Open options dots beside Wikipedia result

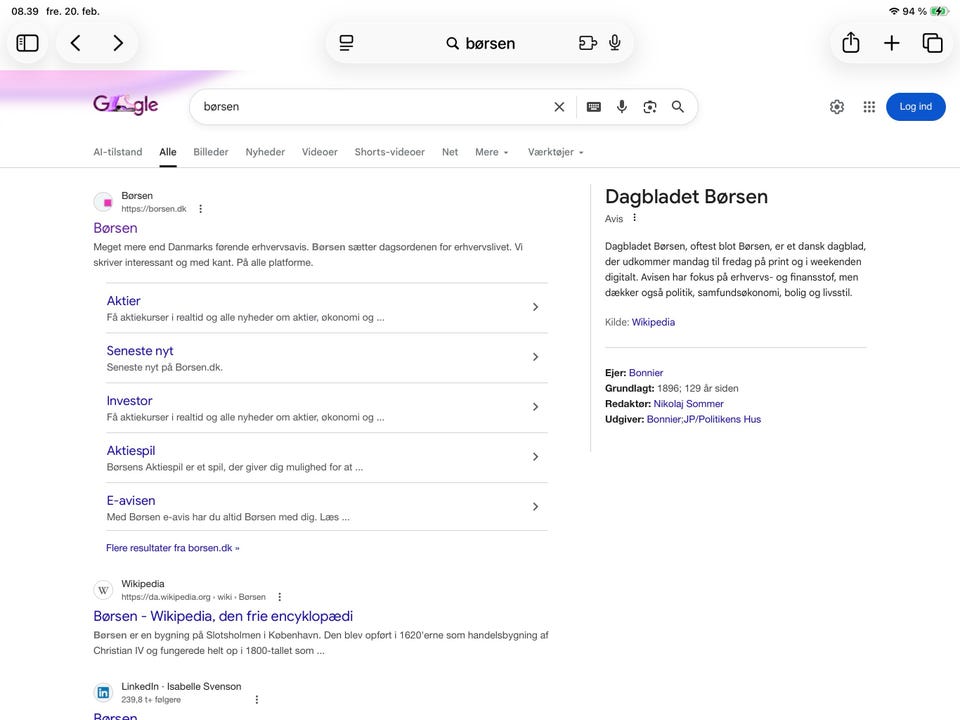point(280,597)
